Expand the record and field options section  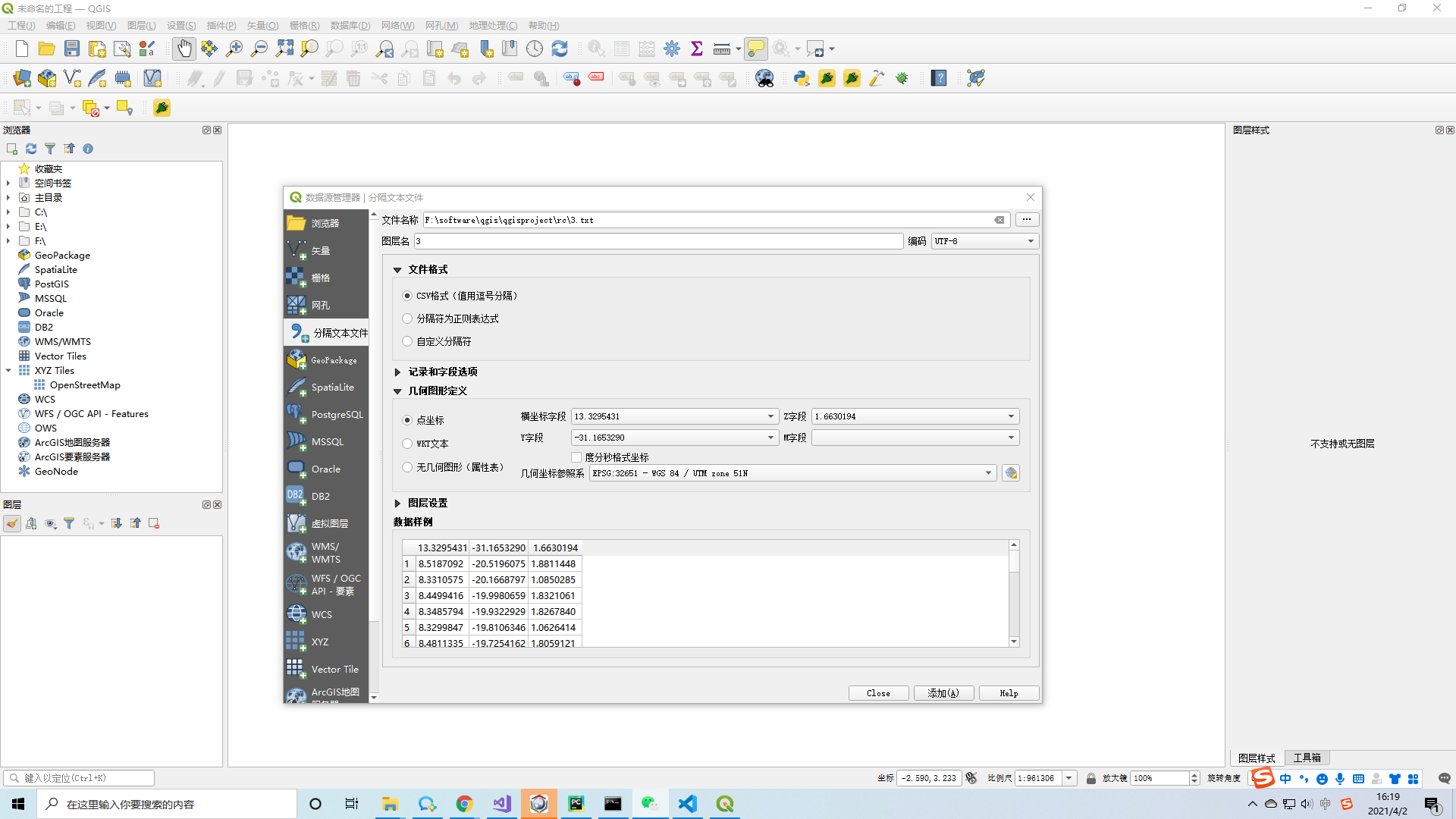[397, 372]
